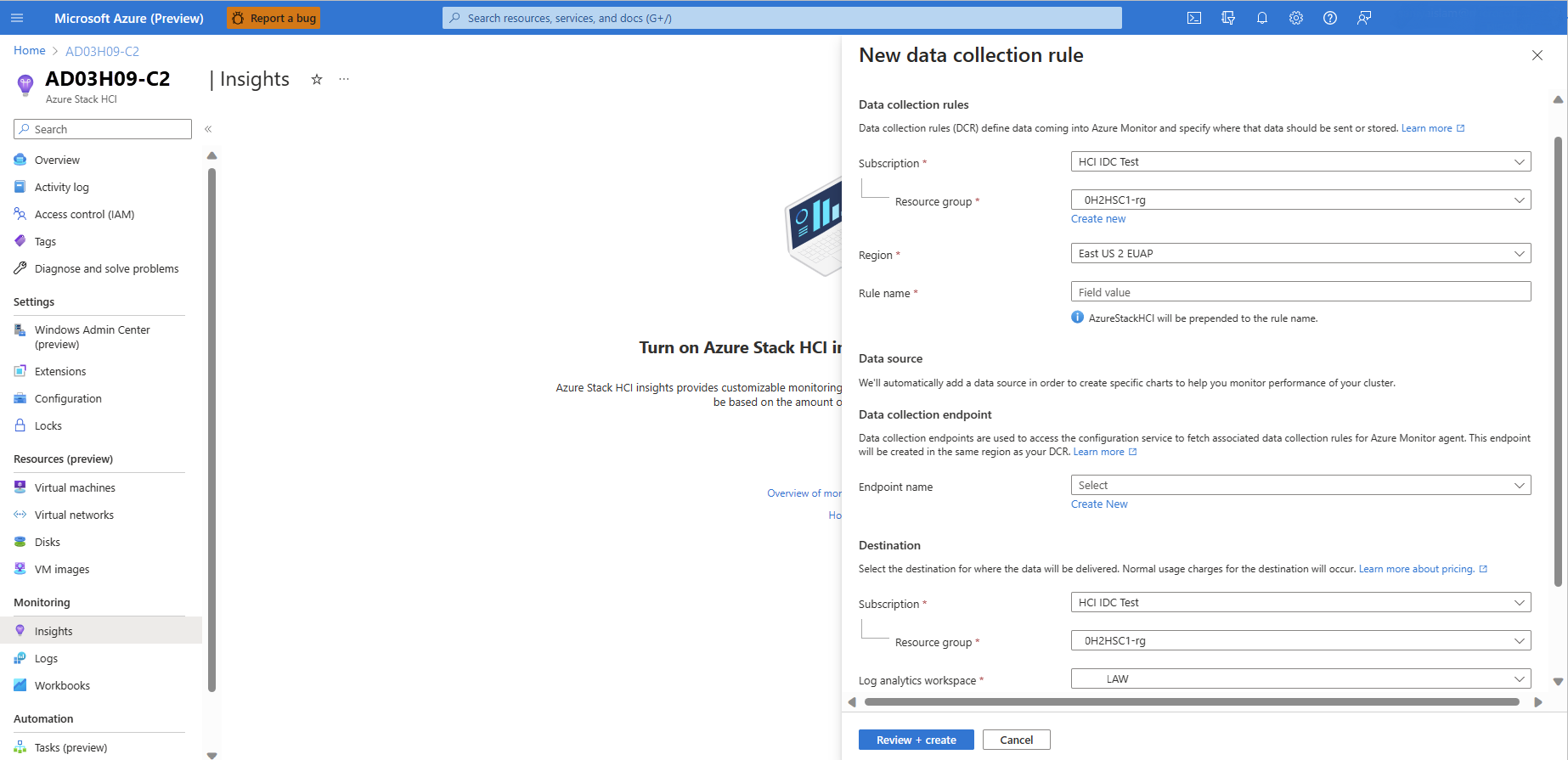This screenshot has height=760, width=1568.
Task: Click the panel scroll right arrow
Action: coord(1537,702)
